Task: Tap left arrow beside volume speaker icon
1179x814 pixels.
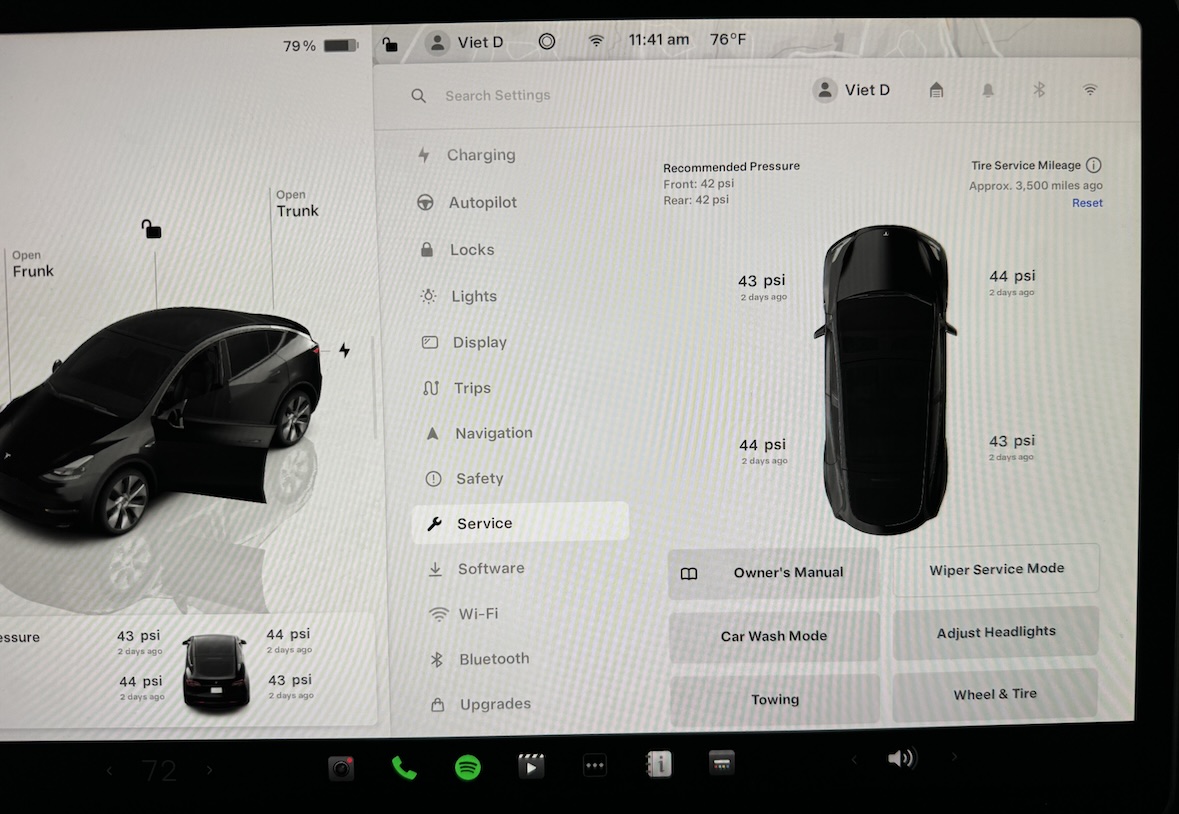Action: pos(854,760)
